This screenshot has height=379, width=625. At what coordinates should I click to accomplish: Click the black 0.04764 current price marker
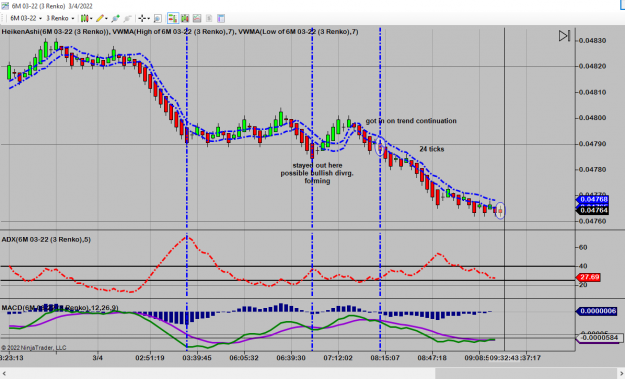click(x=593, y=210)
